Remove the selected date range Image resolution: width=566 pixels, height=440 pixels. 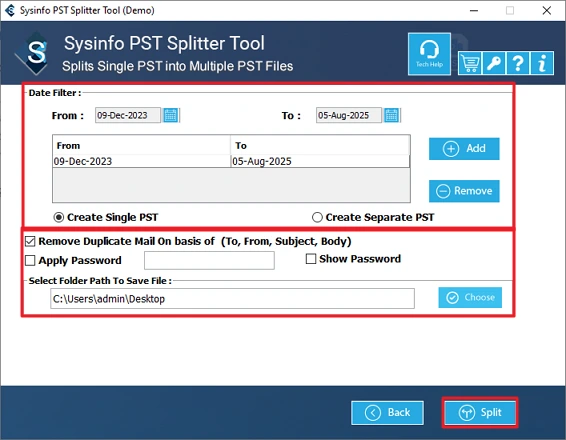click(x=464, y=191)
